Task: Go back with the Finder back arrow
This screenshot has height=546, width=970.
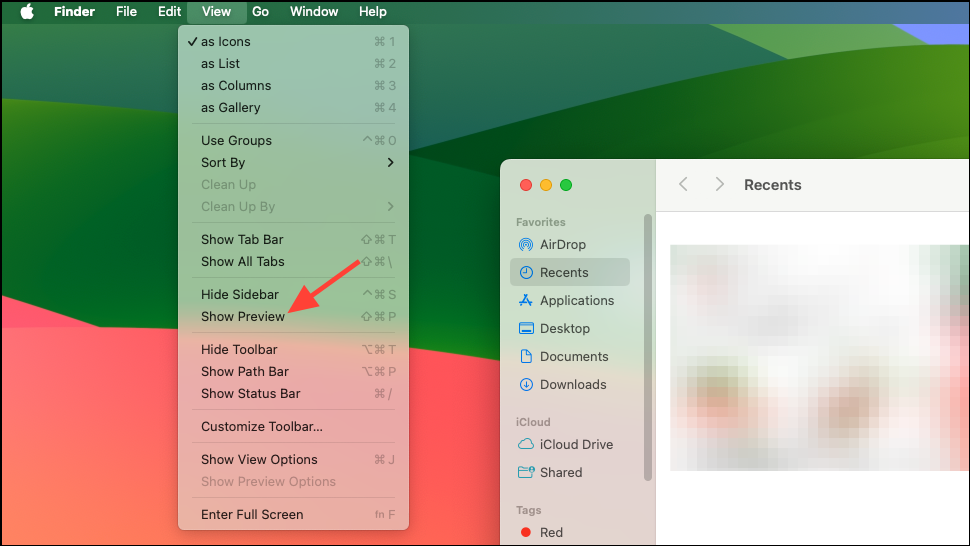Action: point(684,184)
